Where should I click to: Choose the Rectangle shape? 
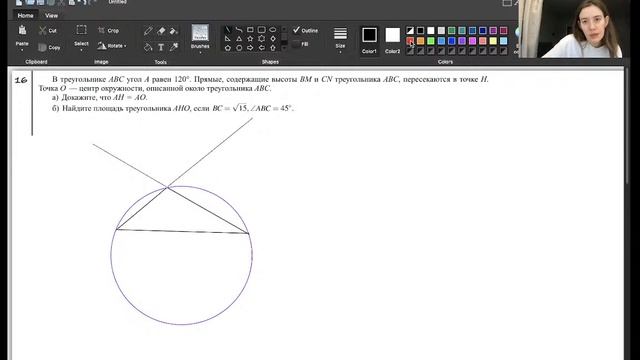250,30
